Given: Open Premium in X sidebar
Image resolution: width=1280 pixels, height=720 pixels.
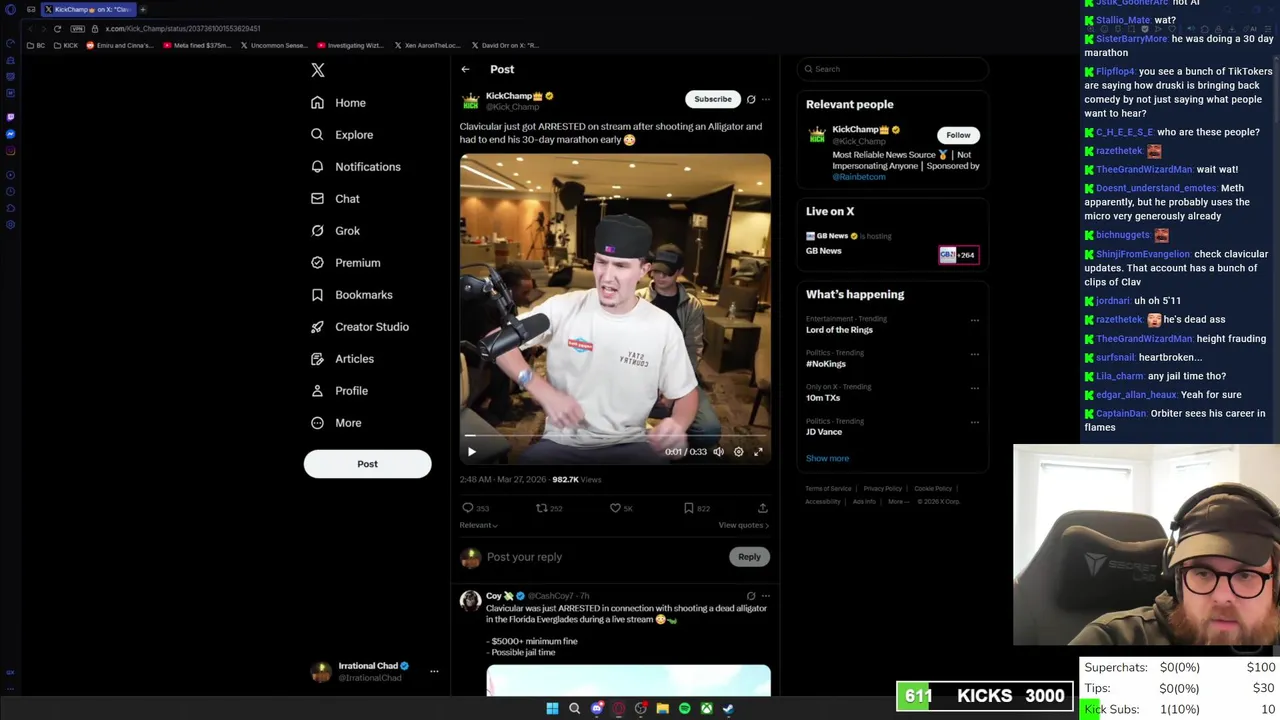Looking at the screenshot, I should [x=345, y=263].
